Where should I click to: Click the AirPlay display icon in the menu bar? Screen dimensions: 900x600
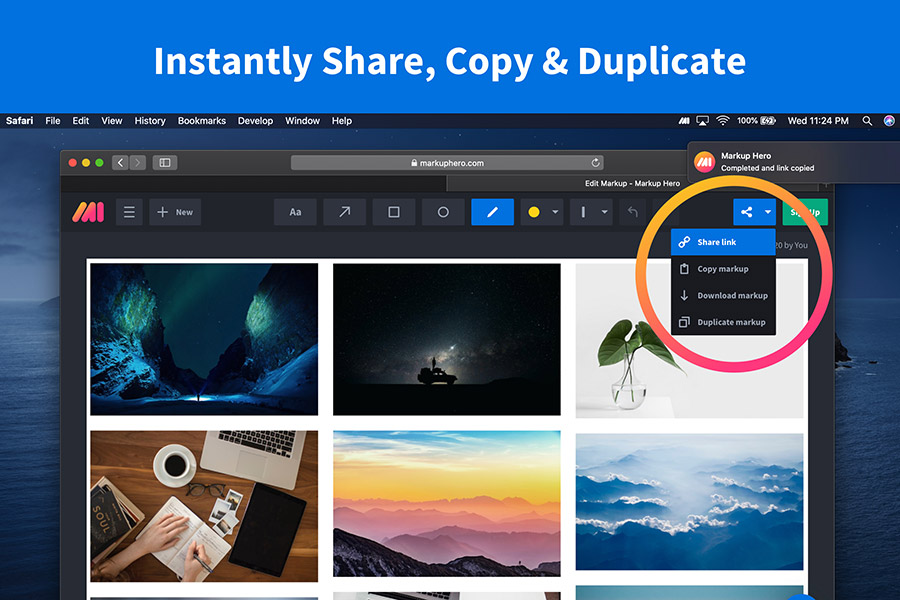703,121
